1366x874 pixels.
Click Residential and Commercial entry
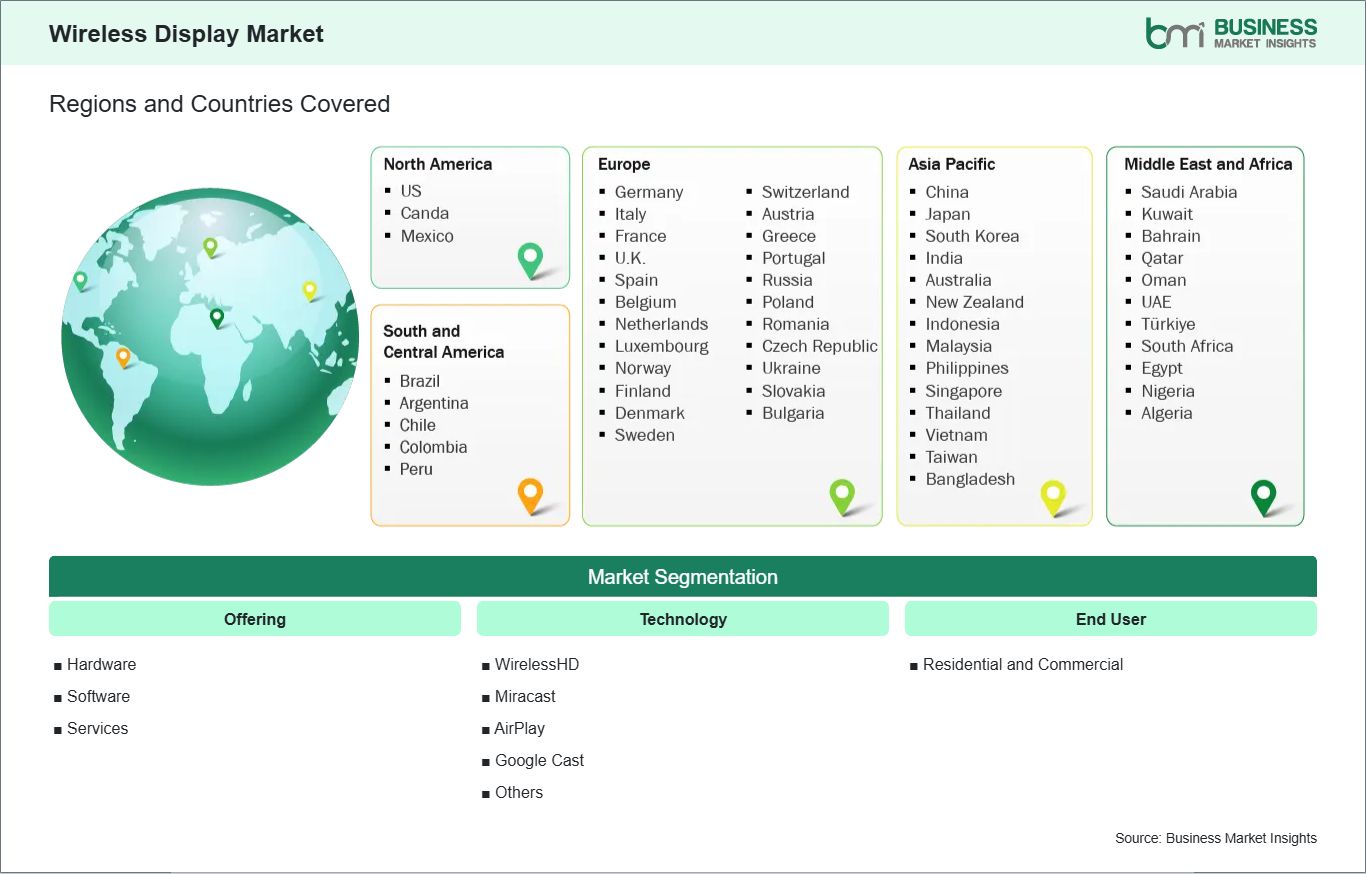pyautogui.click(x=1022, y=664)
